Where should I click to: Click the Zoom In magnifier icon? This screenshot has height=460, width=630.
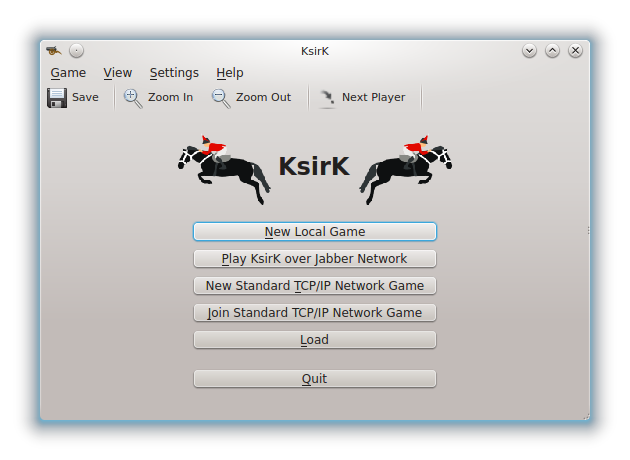(x=133, y=98)
